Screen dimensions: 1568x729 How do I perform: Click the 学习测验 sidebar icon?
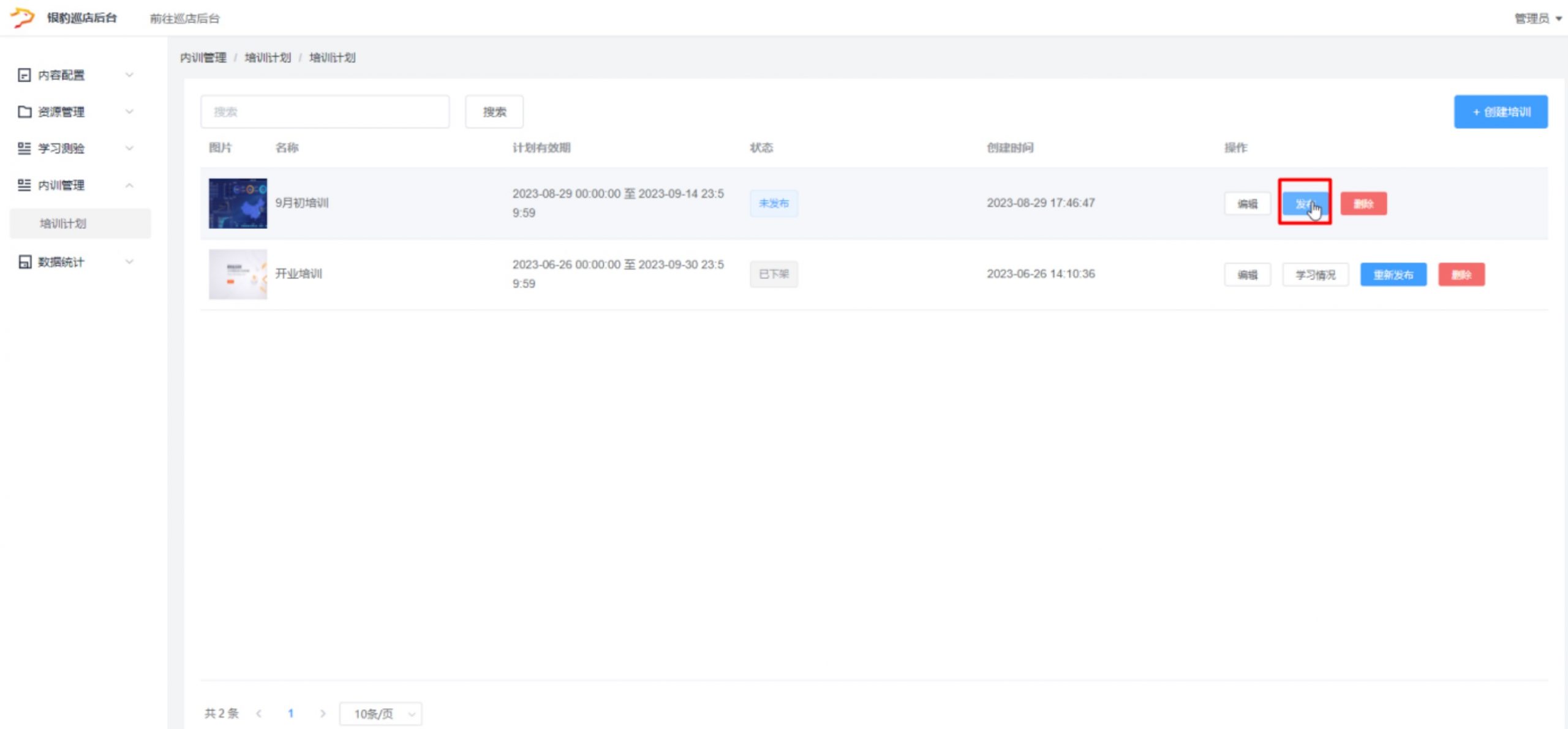click(24, 148)
